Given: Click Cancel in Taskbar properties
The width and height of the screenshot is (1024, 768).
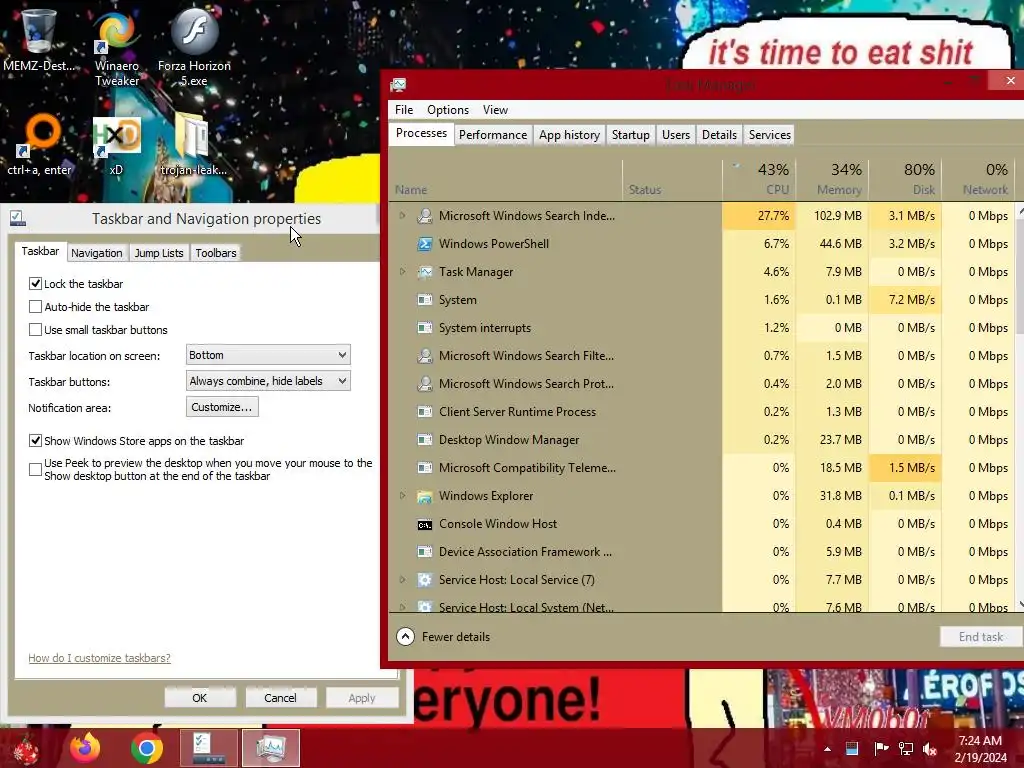Looking at the screenshot, I should [280, 697].
